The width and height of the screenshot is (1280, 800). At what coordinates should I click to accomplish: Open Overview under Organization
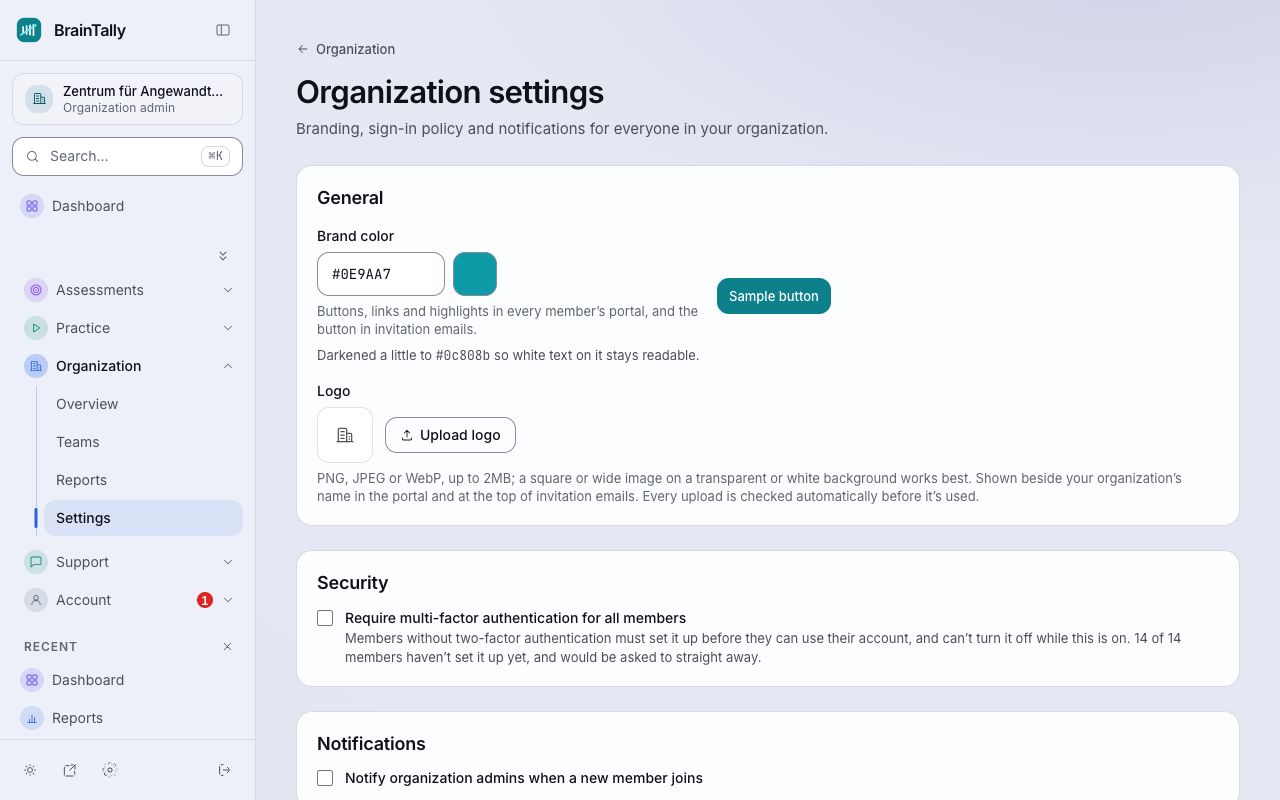[143, 404]
